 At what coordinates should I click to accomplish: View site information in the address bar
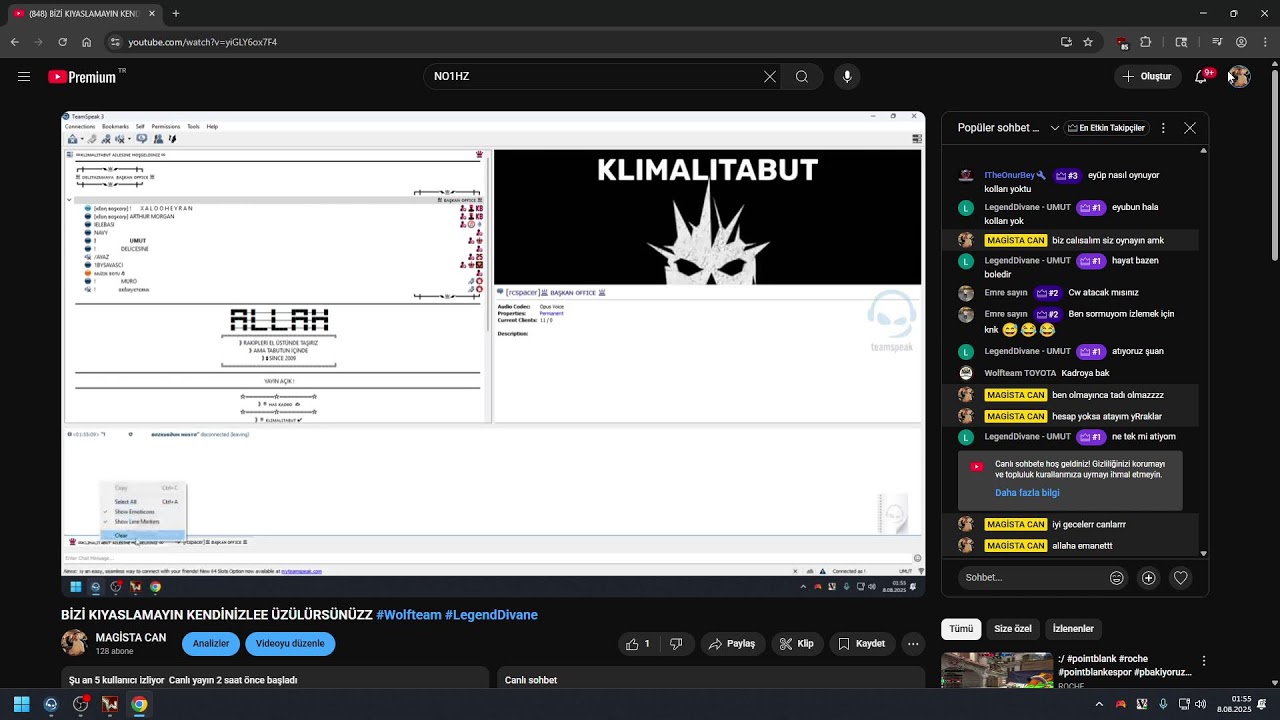click(x=115, y=42)
